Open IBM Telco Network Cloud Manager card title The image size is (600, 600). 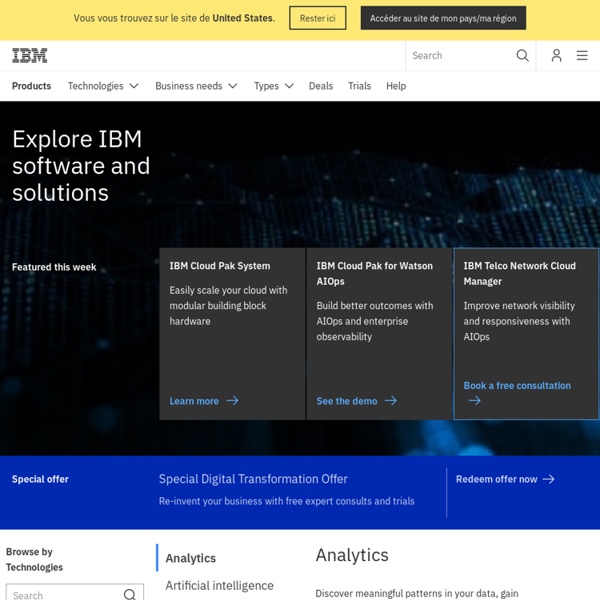pyautogui.click(x=519, y=273)
